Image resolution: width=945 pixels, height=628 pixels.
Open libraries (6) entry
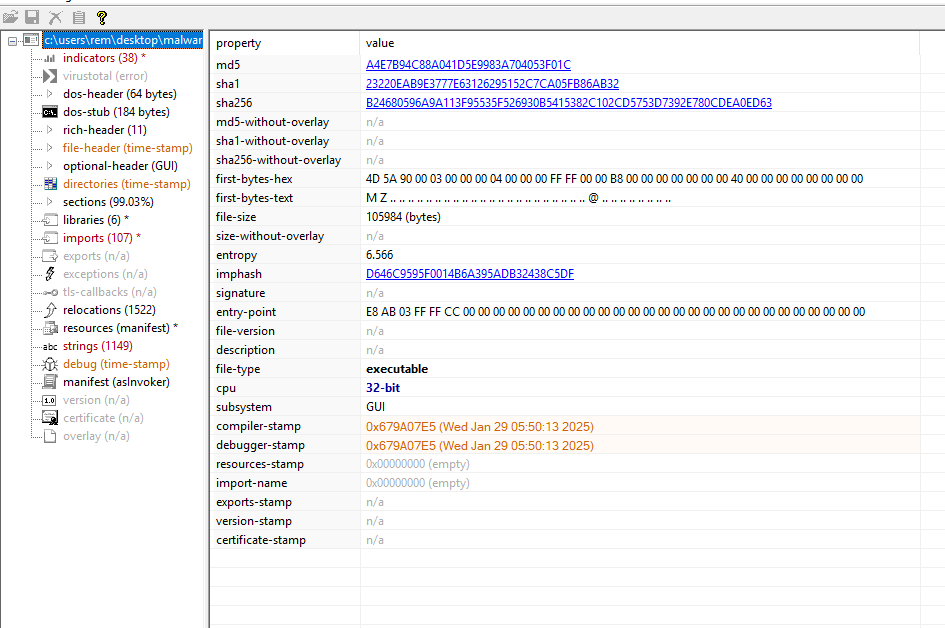[95, 220]
